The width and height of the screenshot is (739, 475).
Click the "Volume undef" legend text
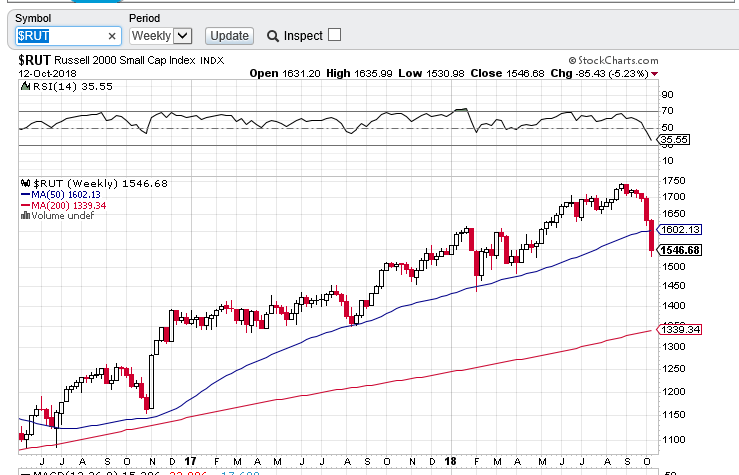(63, 216)
